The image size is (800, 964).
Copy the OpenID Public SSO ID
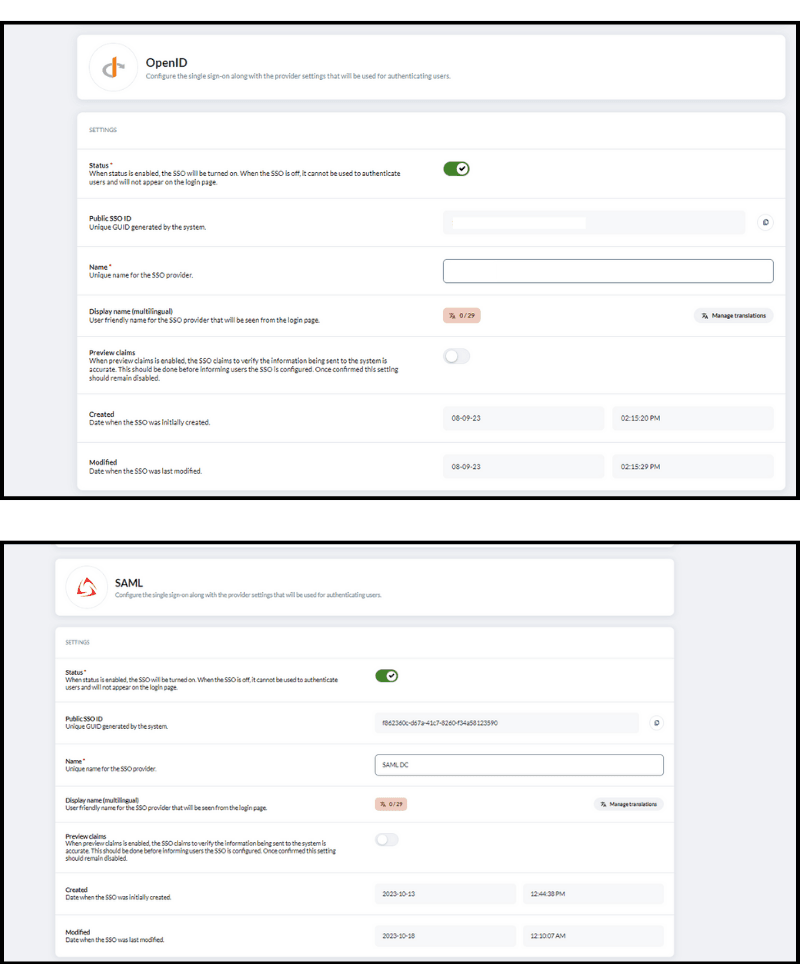coord(765,223)
